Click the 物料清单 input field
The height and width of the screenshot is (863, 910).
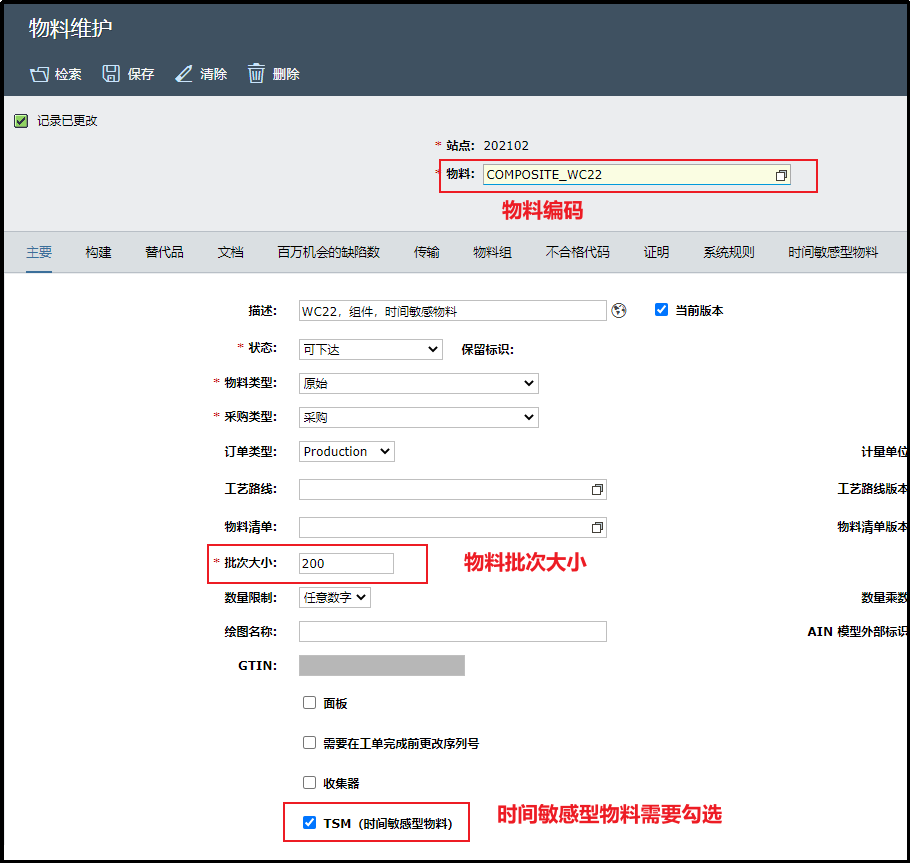(453, 528)
